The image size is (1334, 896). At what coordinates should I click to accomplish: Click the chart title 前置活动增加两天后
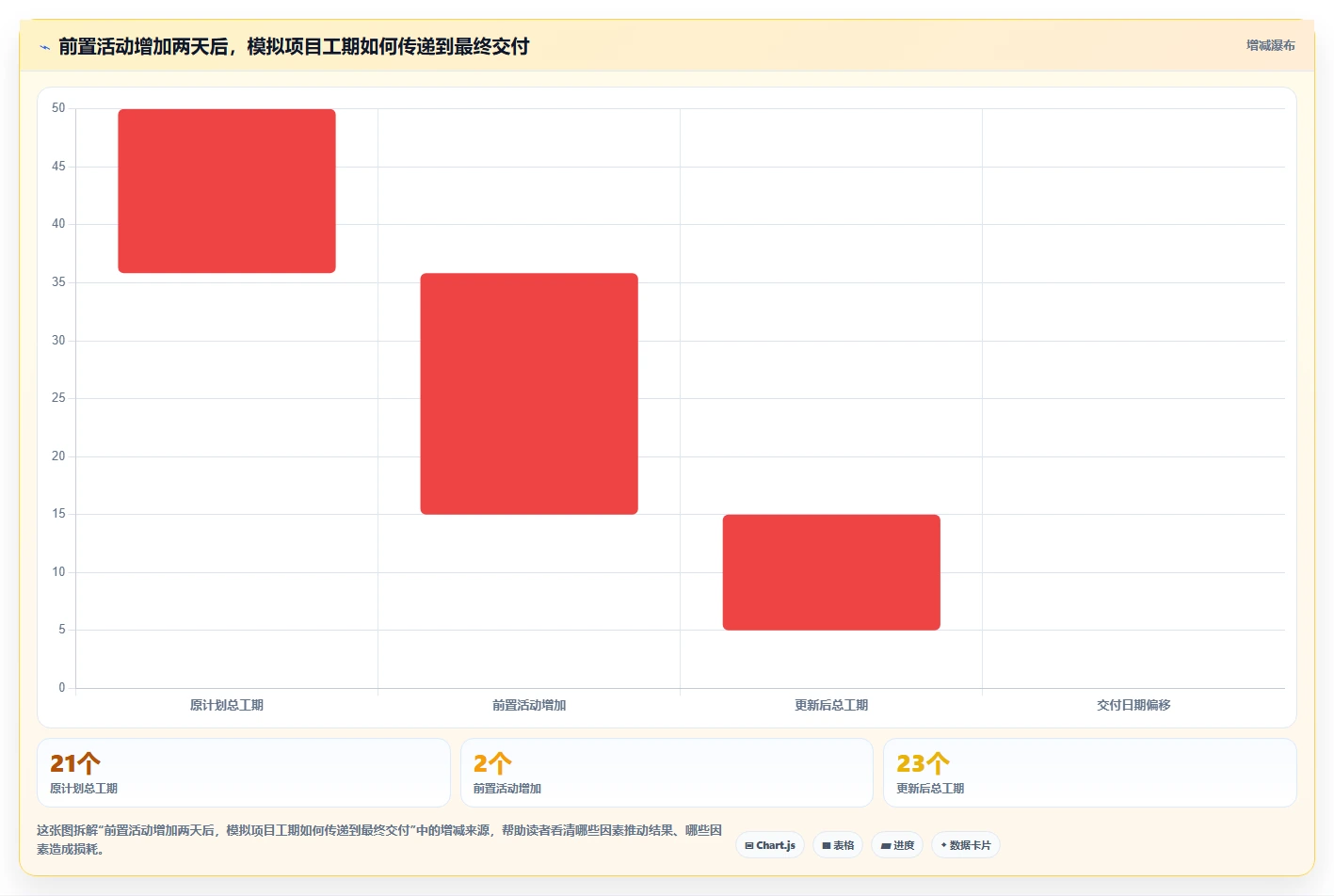(x=294, y=46)
